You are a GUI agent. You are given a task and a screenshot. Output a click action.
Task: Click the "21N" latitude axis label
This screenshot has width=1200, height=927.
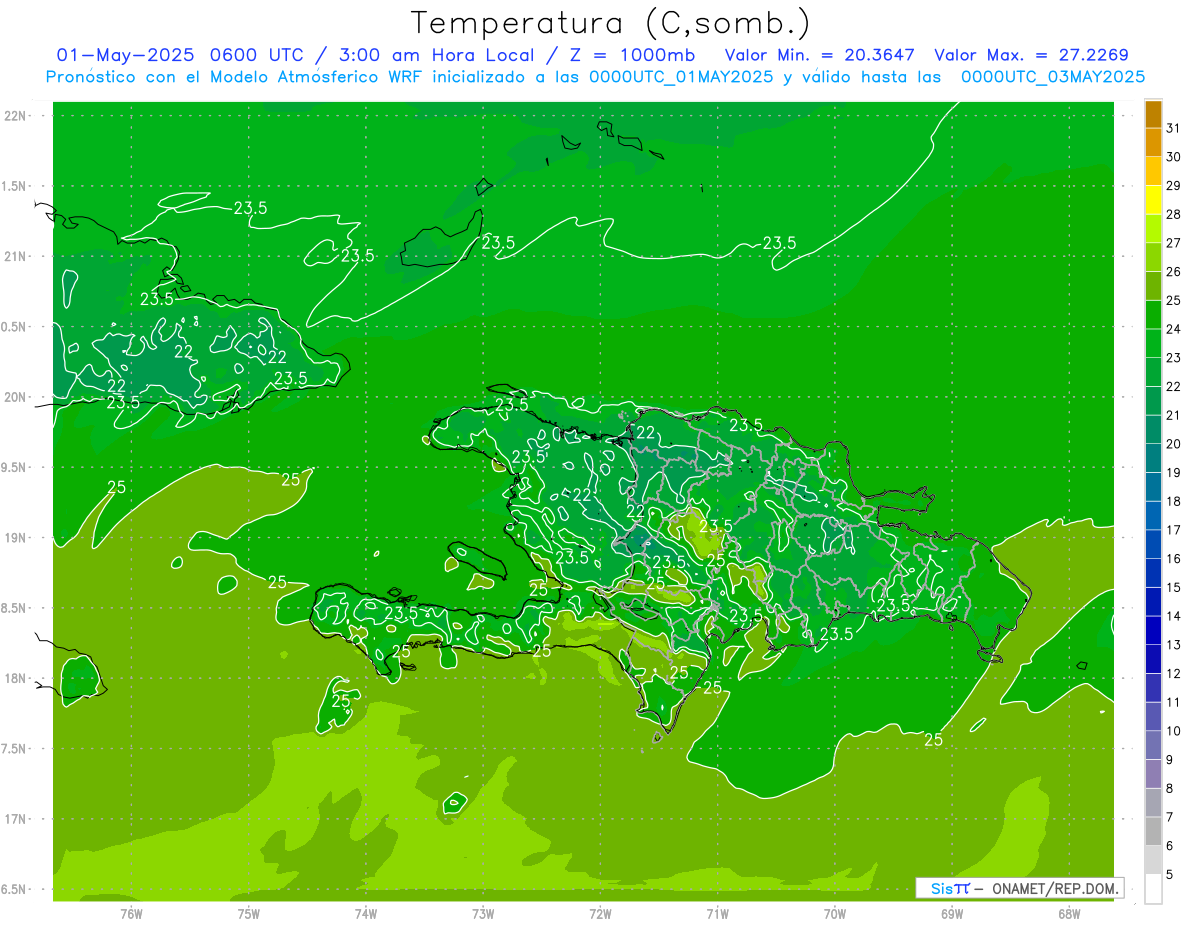point(16,257)
